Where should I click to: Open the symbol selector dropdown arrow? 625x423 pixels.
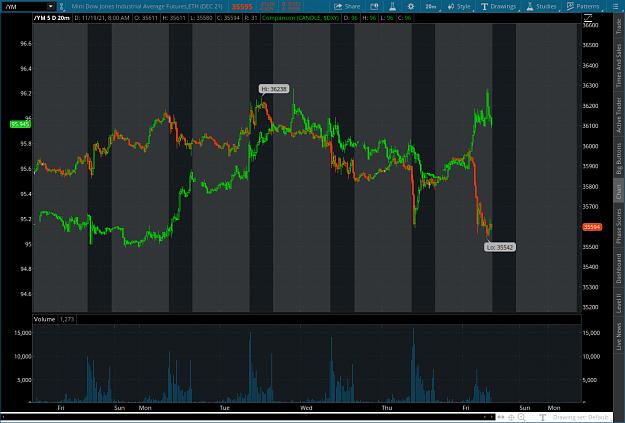pyautogui.click(x=51, y=6)
